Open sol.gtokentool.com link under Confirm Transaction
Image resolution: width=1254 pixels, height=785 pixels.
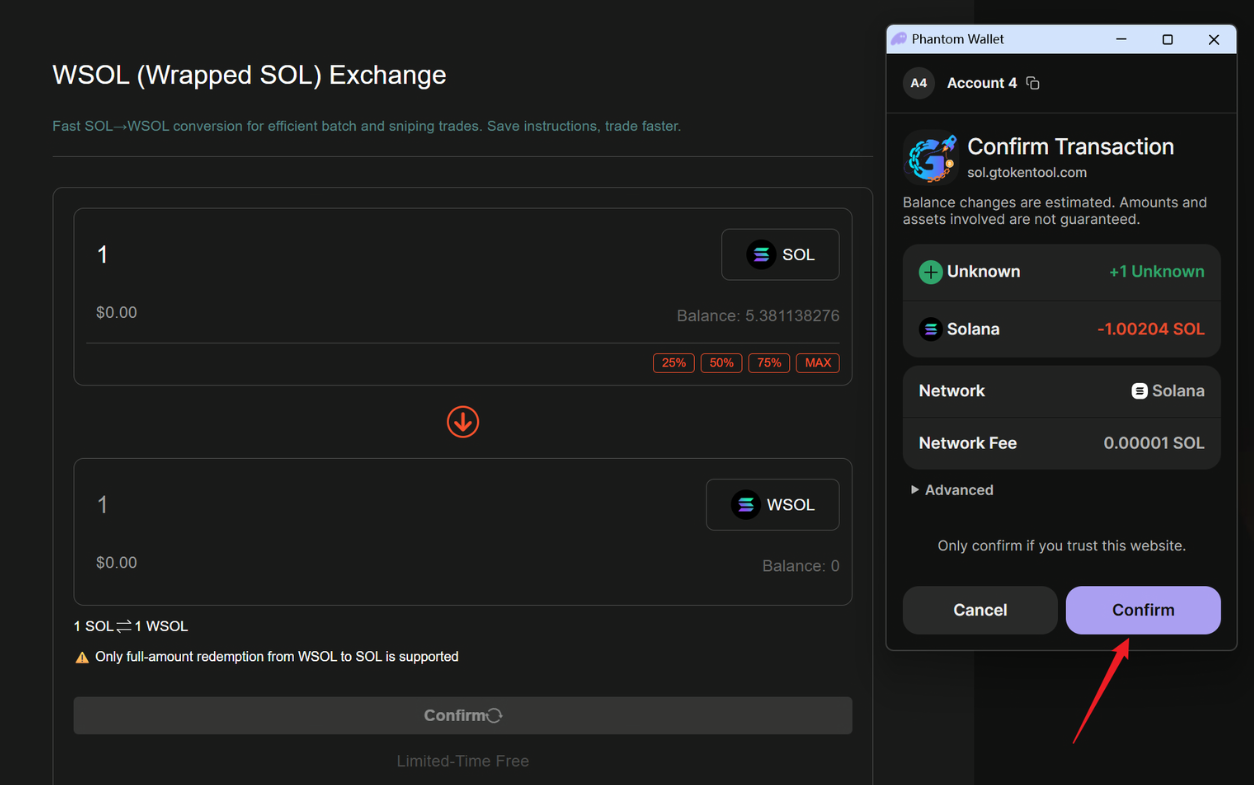1026,172
